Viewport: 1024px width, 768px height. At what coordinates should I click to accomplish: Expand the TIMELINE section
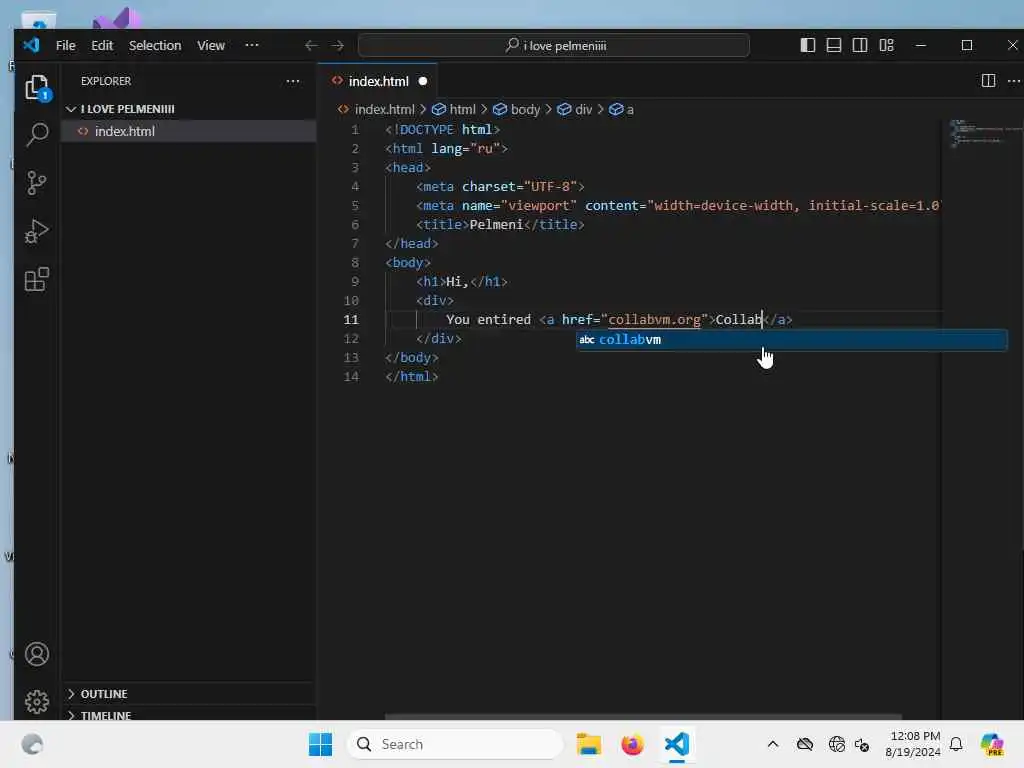coord(188,714)
